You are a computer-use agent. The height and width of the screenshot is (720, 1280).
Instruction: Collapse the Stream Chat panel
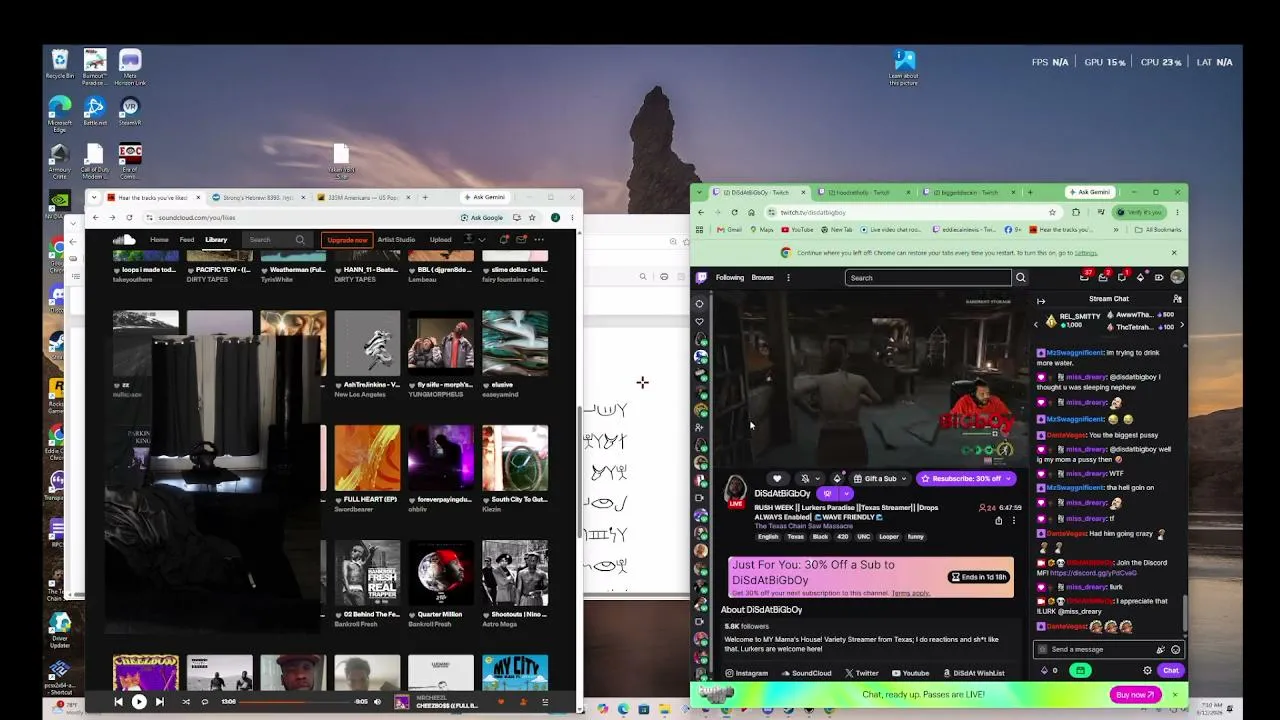[x=1041, y=300]
